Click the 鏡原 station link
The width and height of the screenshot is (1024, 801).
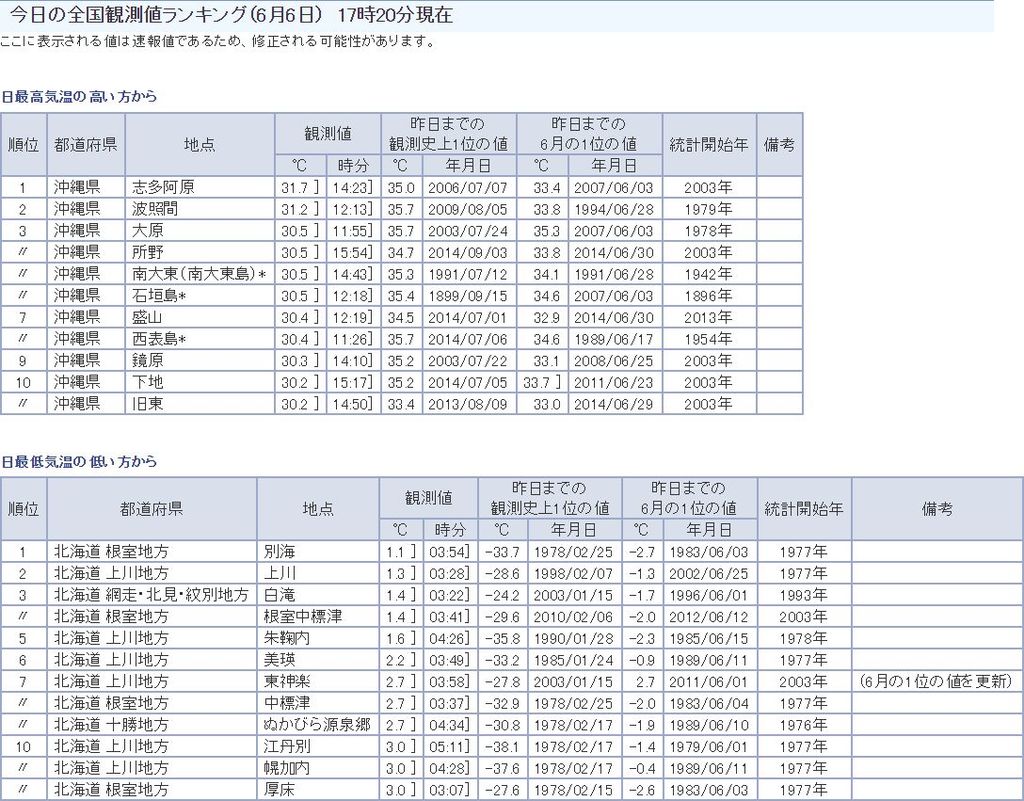148,361
